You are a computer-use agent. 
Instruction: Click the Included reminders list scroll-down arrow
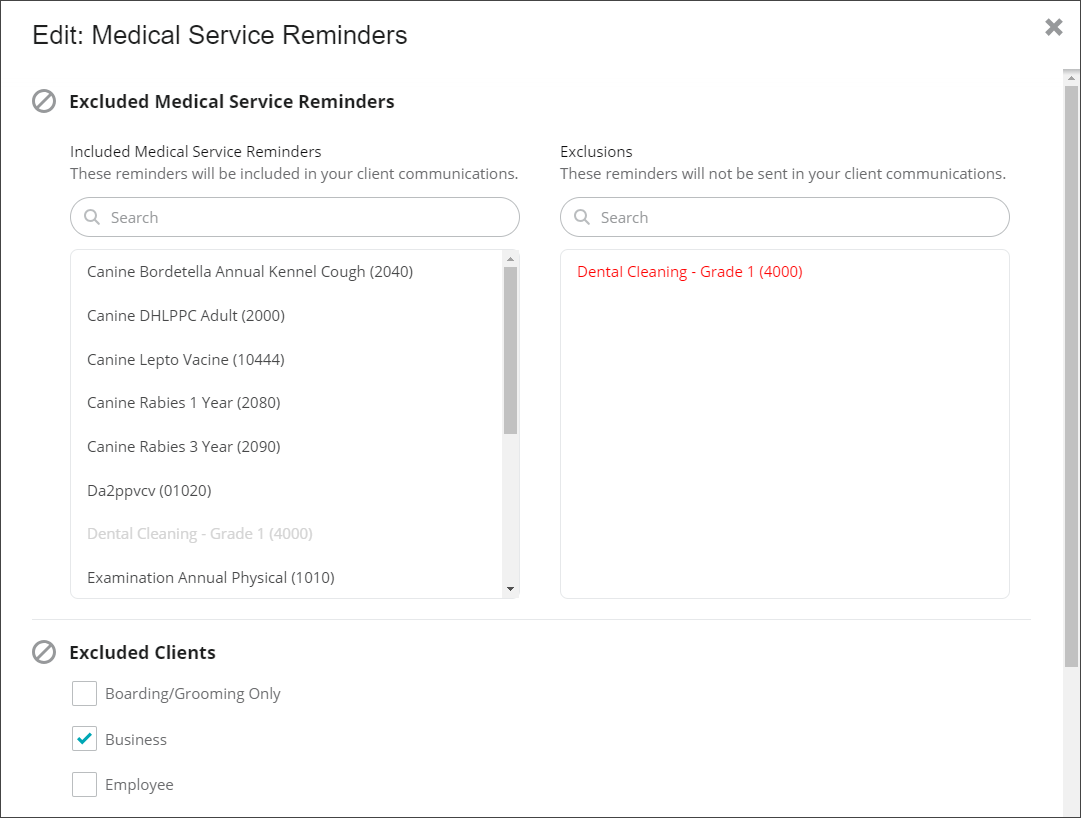pyautogui.click(x=510, y=589)
